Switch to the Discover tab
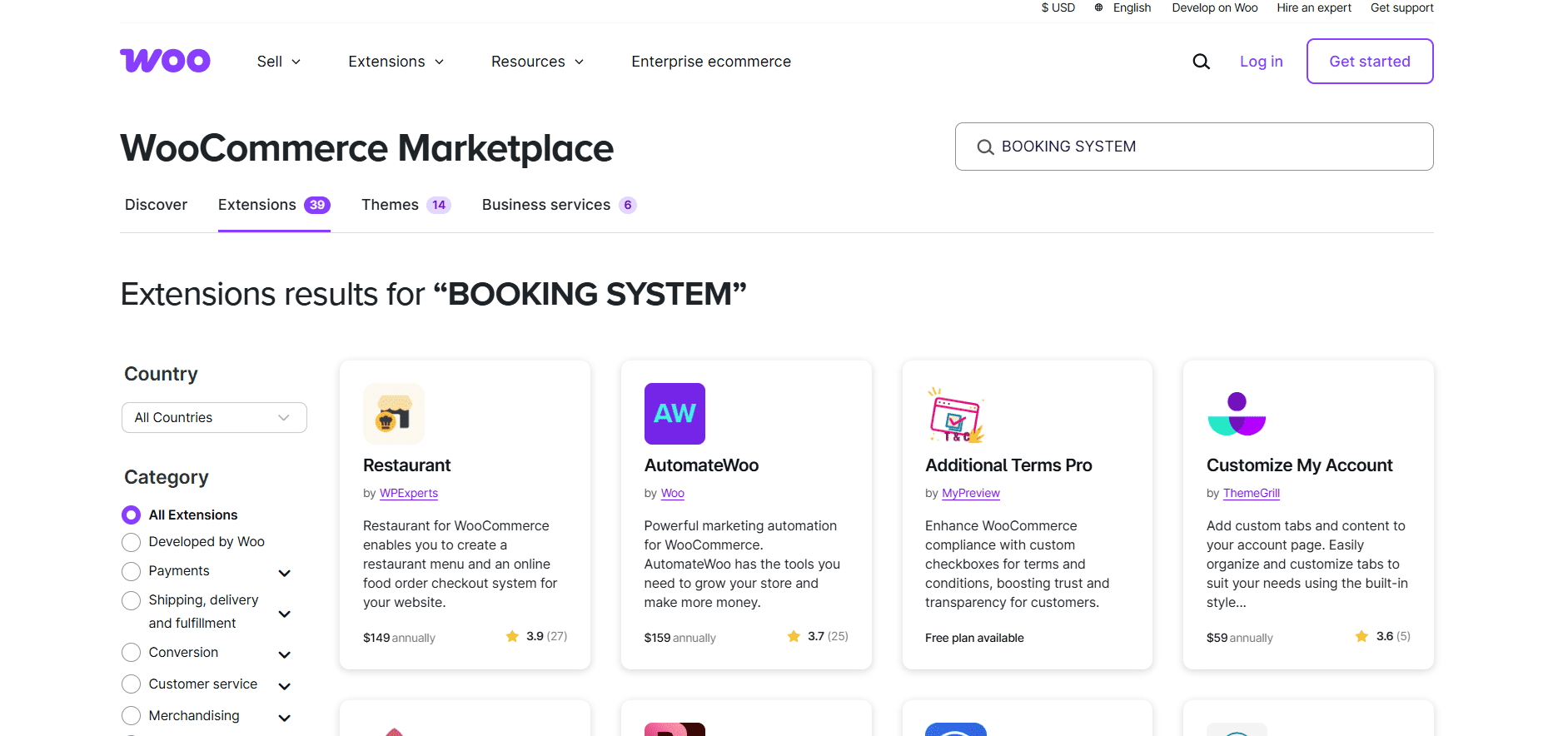The height and width of the screenshot is (736, 1568). [x=156, y=205]
